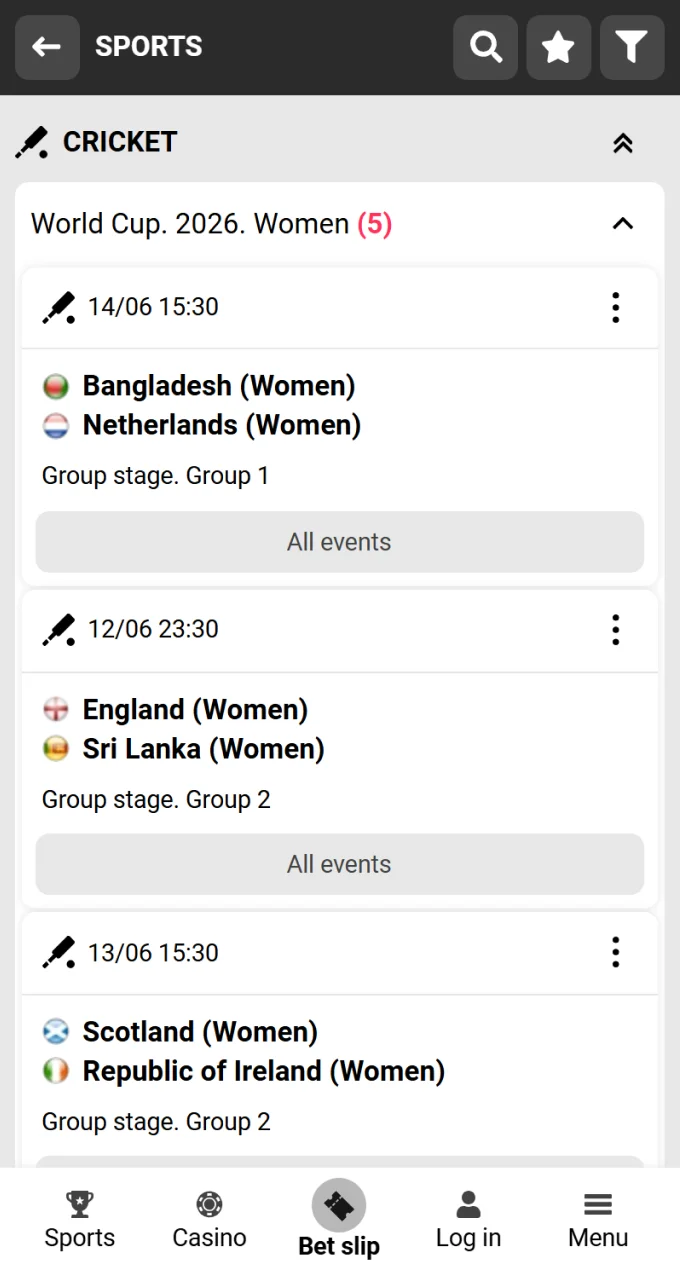The image size is (680, 1280).
Task: Collapse the World Cup 2026 Women list
Action: (623, 224)
